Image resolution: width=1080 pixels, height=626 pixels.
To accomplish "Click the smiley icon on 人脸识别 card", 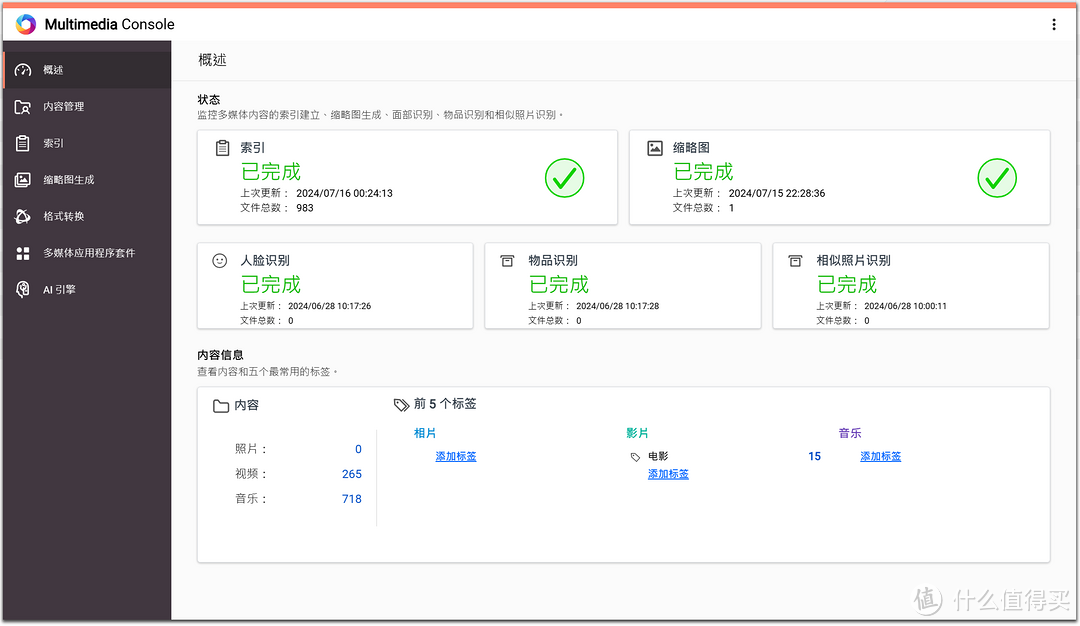I will click(x=218, y=259).
